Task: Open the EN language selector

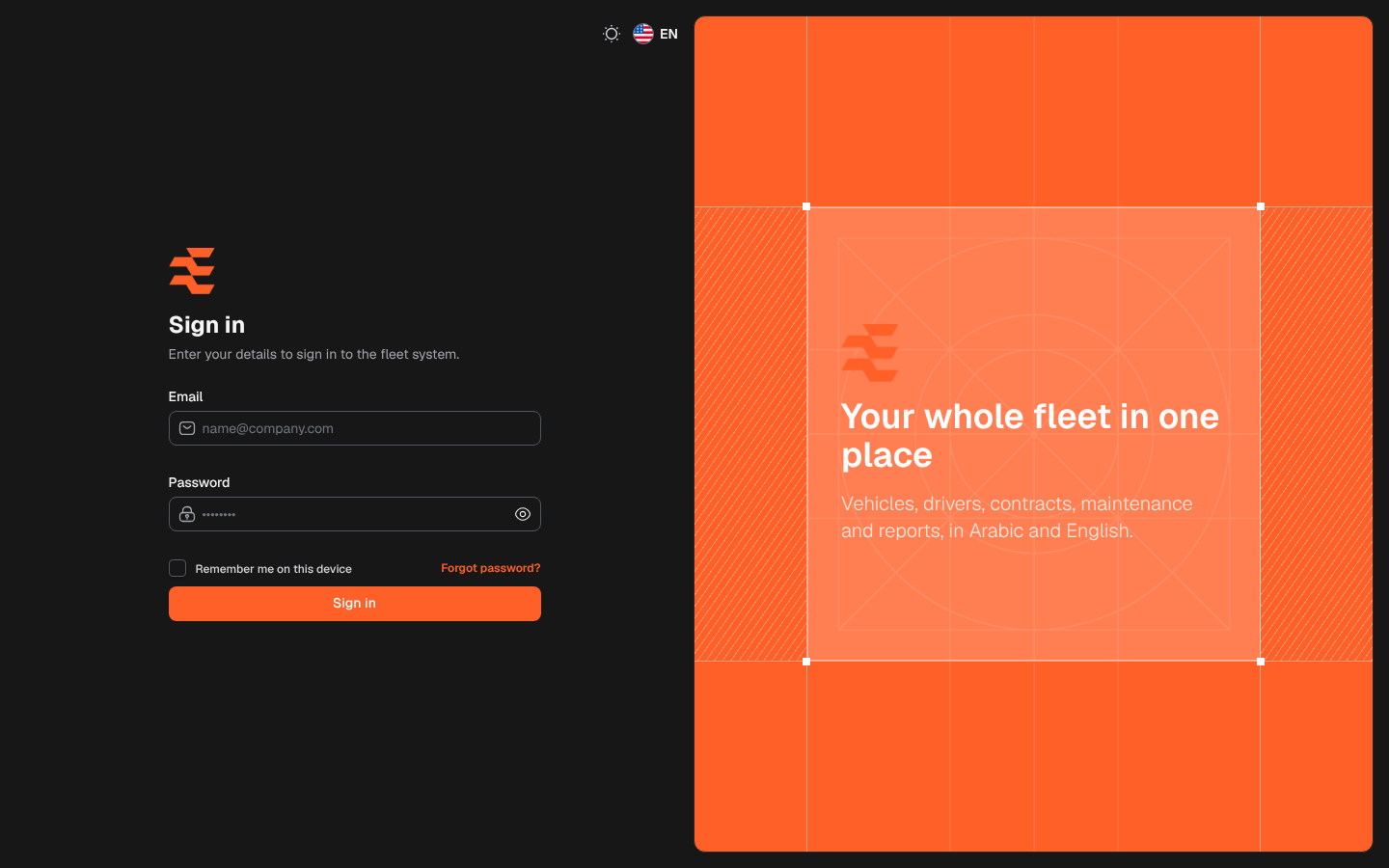Action: coord(656,34)
